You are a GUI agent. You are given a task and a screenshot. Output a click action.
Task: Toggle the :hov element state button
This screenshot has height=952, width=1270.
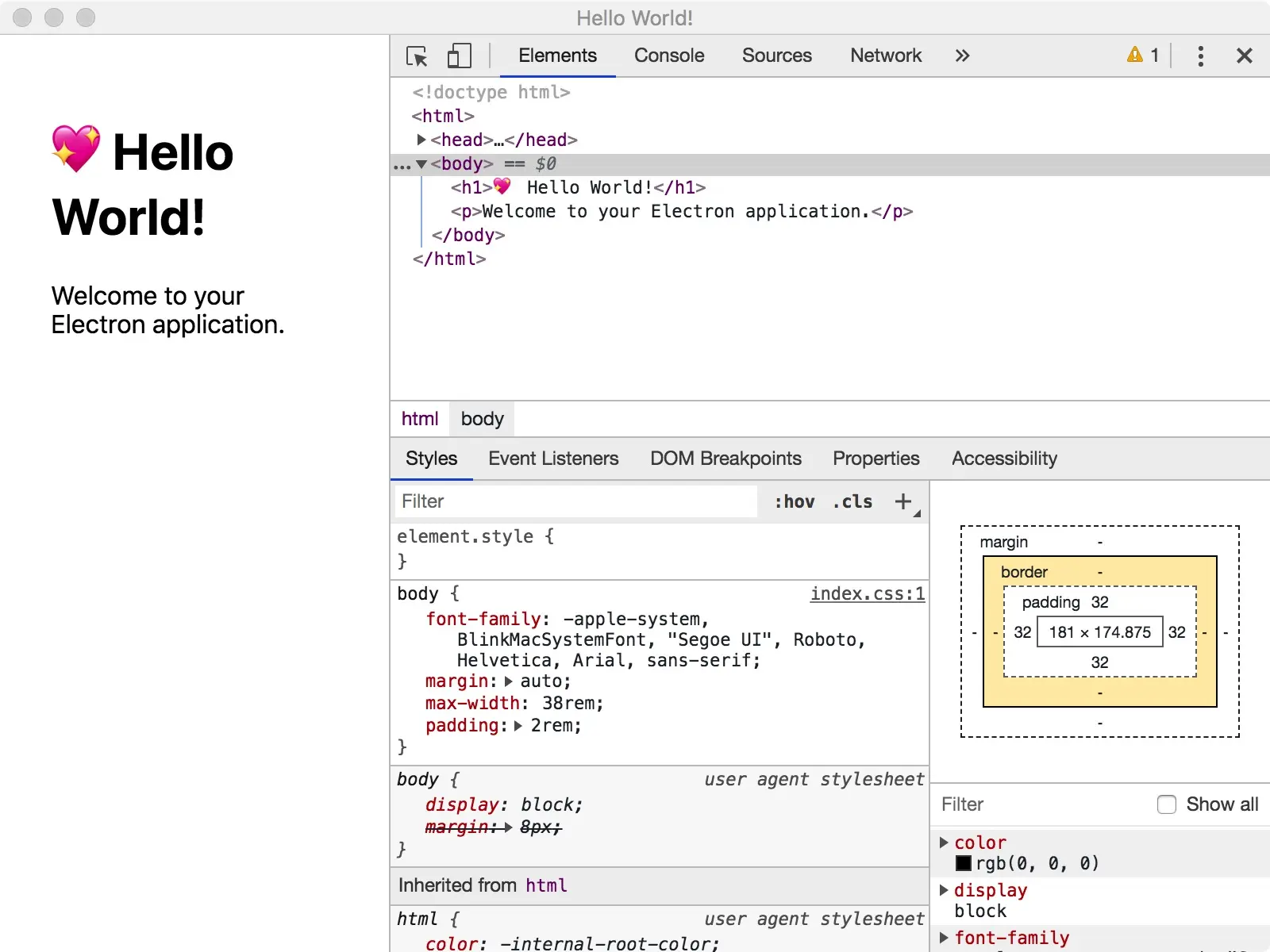tap(795, 501)
